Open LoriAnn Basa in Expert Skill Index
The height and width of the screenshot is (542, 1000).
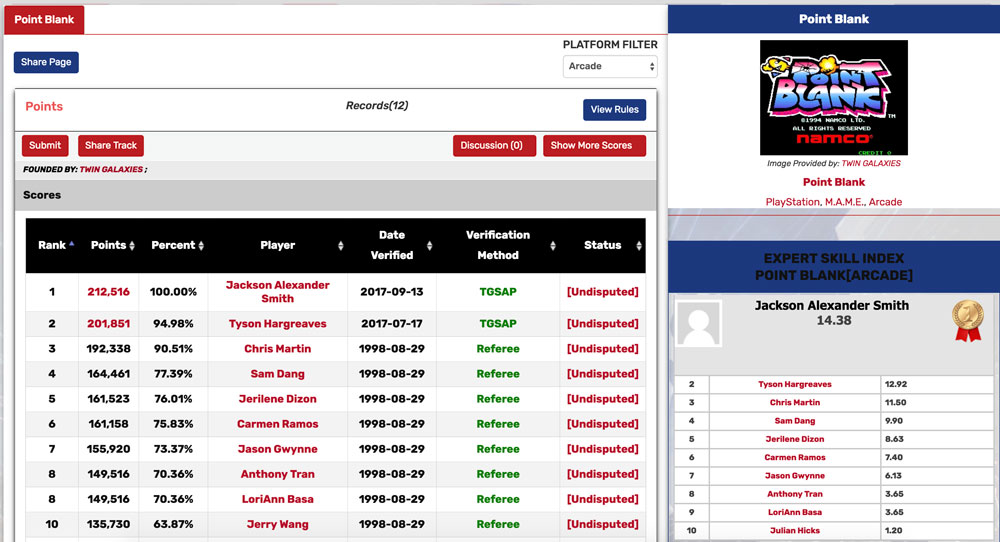pyautogui.click(x=795, y=513)
